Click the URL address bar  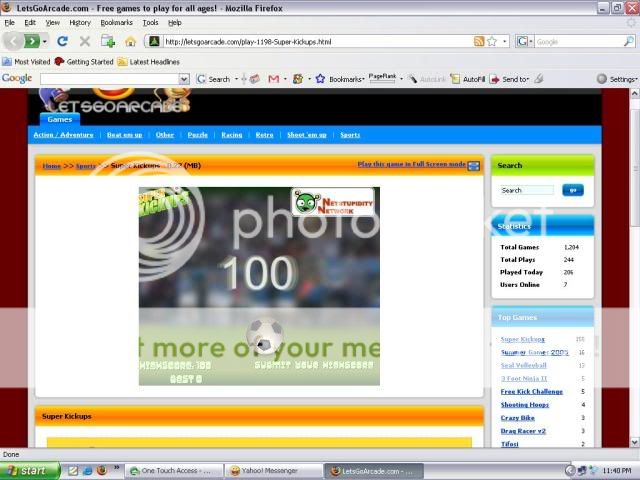(318, 41)
